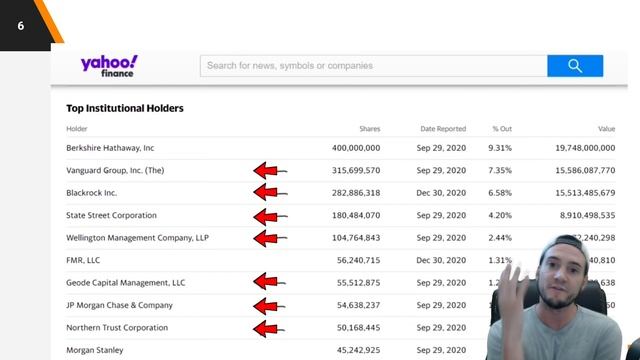Click the 6.58% out value
This screenshot has height=360, width=640.
[x=500, y=193]
